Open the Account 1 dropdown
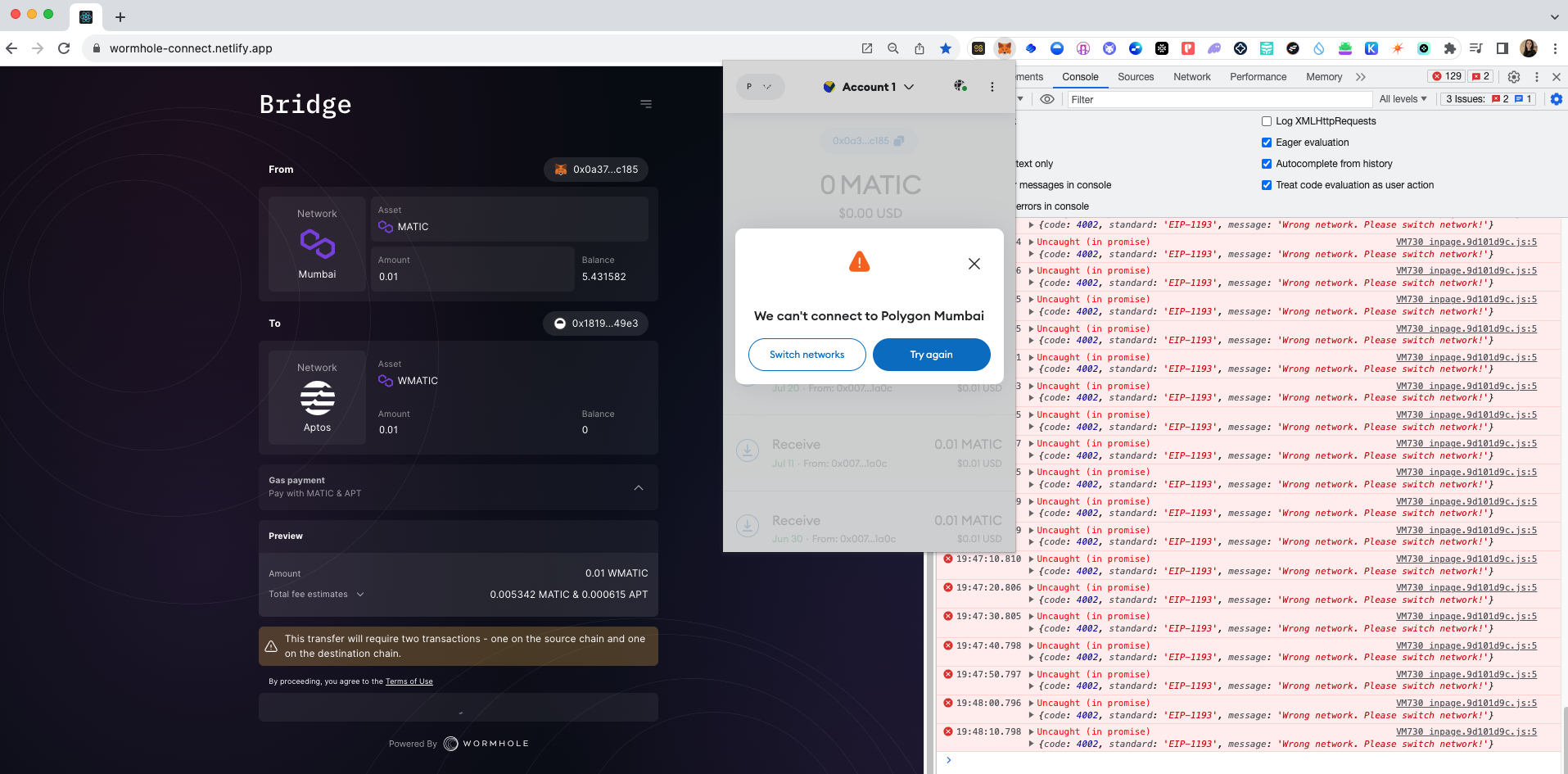 pos(870,86)
